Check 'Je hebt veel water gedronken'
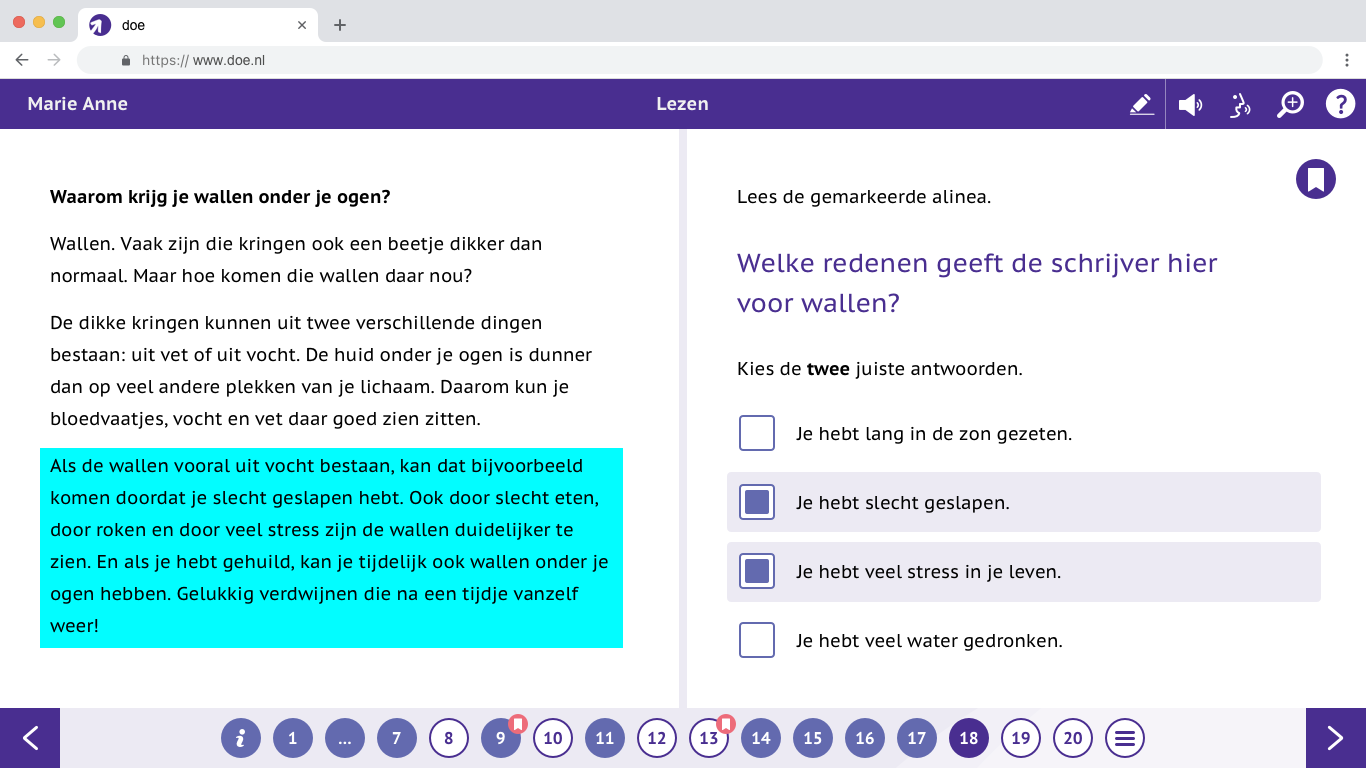Image resolution: width=1366 pixels, height=768 pixels. click(x=757, y=641)
